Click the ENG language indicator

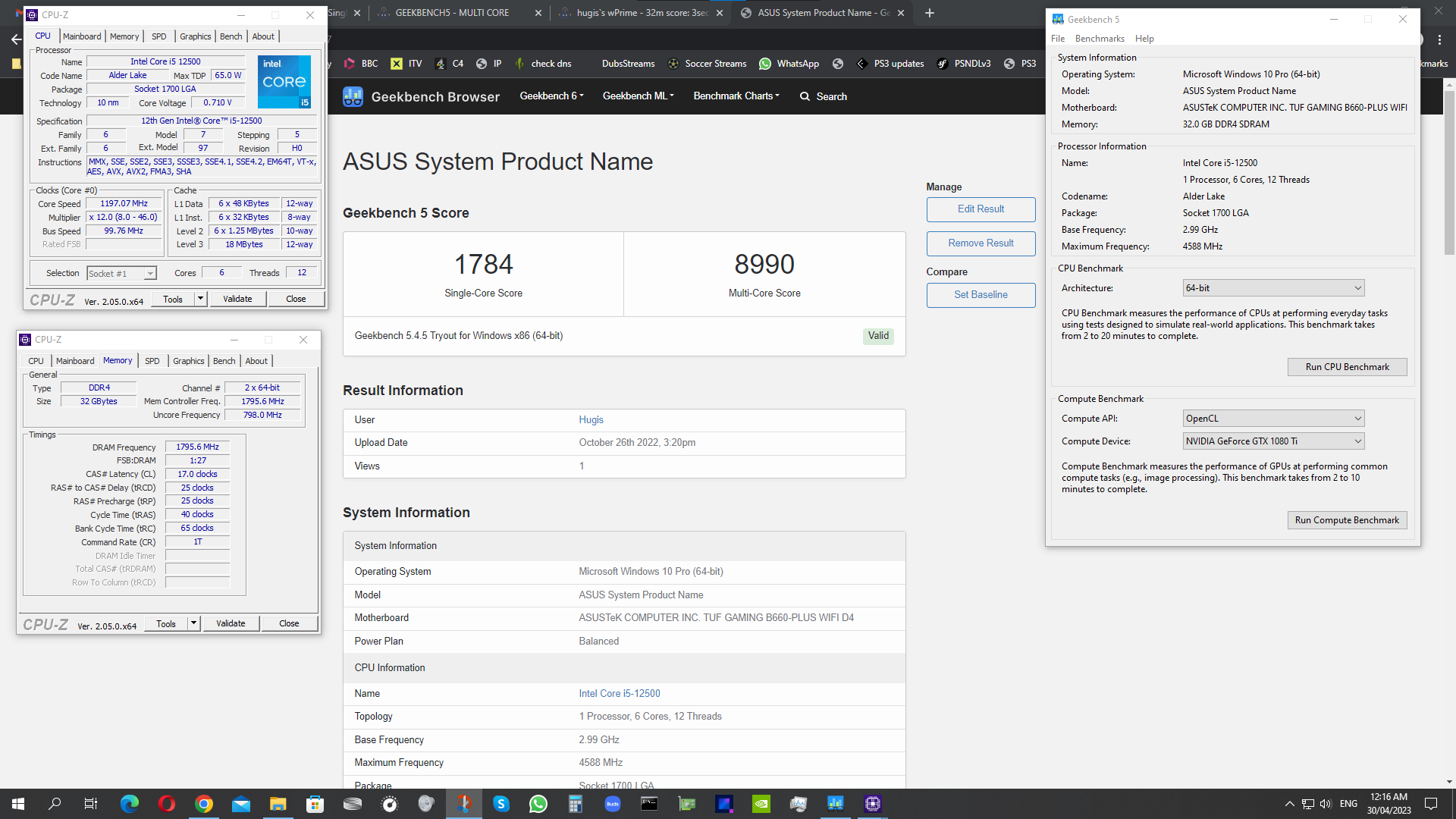pos(1348,804)
